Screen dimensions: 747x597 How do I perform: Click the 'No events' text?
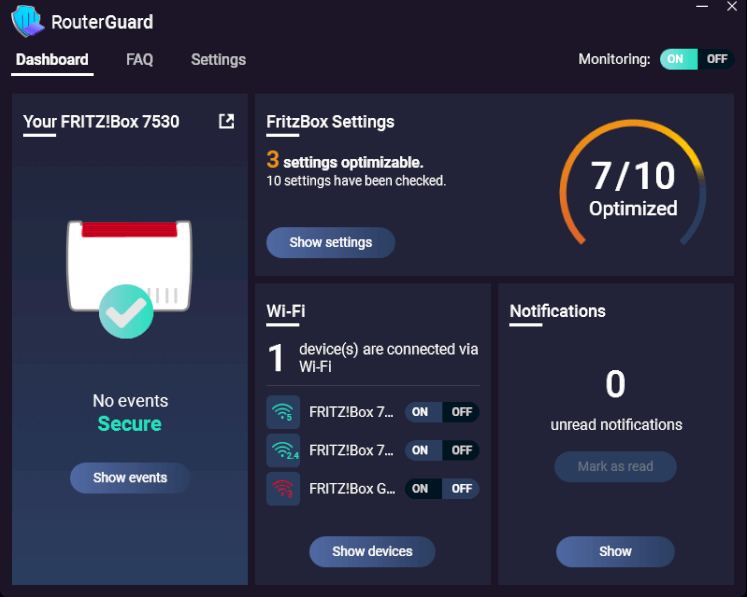130,401
